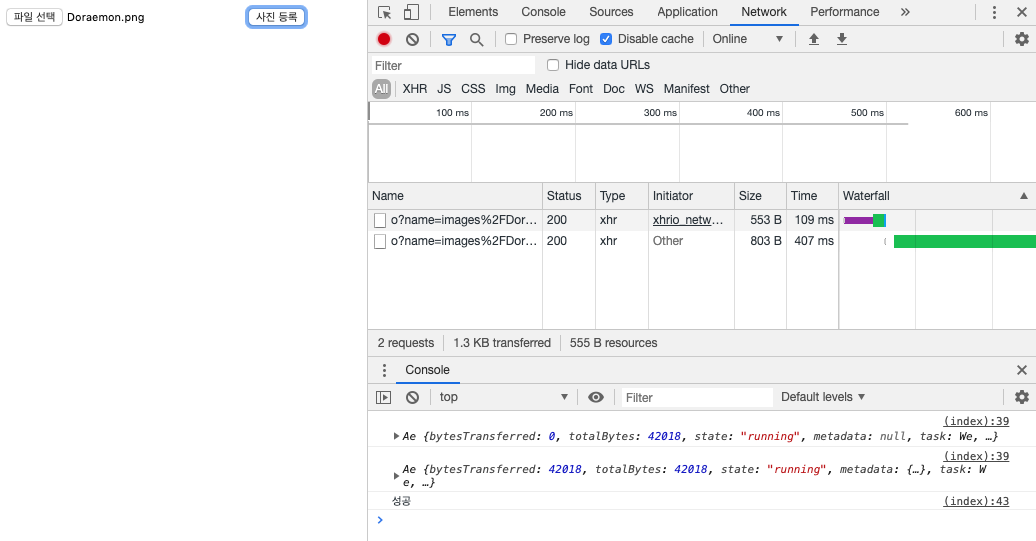Screen dimensions: 1036x541
Task: Check Hide data URLs
Action: point(553,65)
